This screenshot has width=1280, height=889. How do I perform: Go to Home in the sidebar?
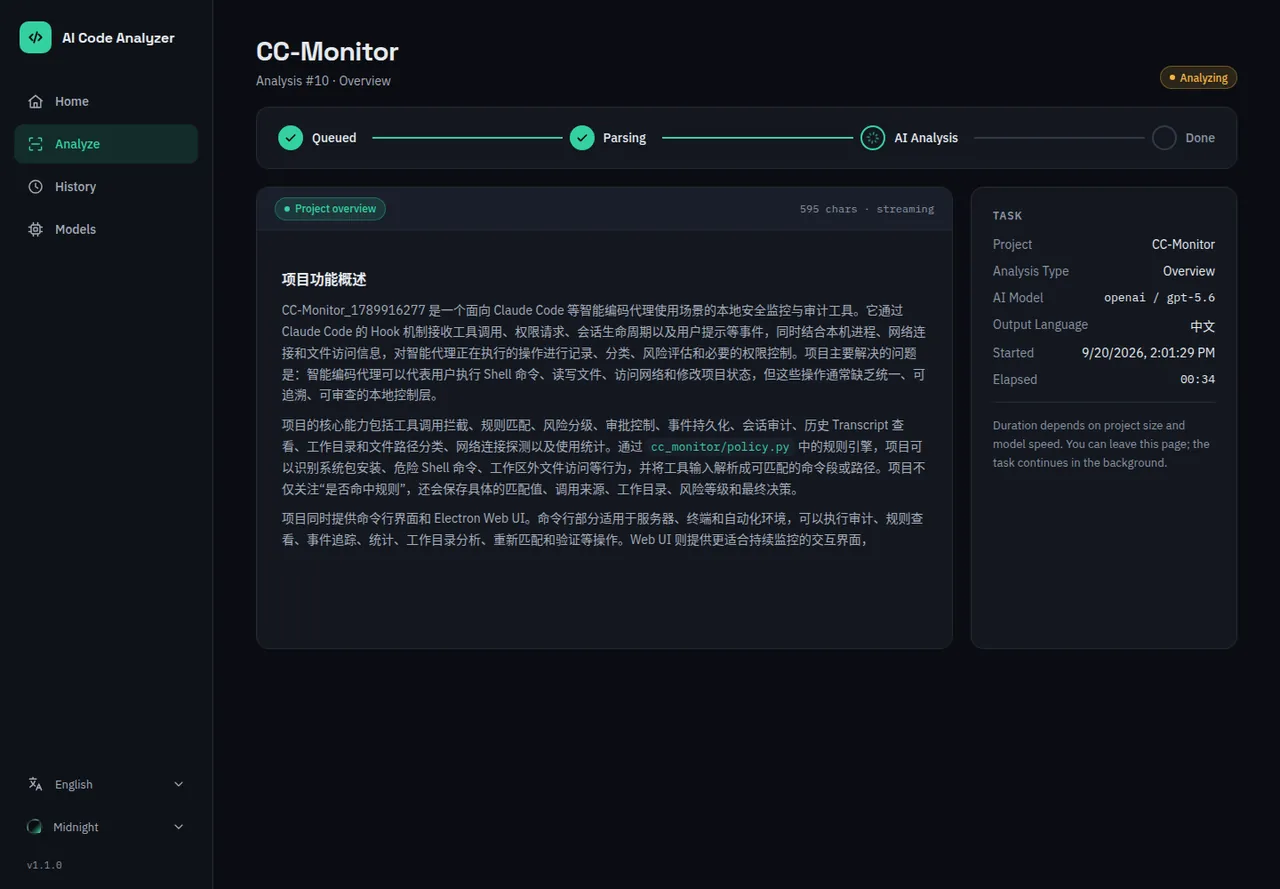coord(106,101)
